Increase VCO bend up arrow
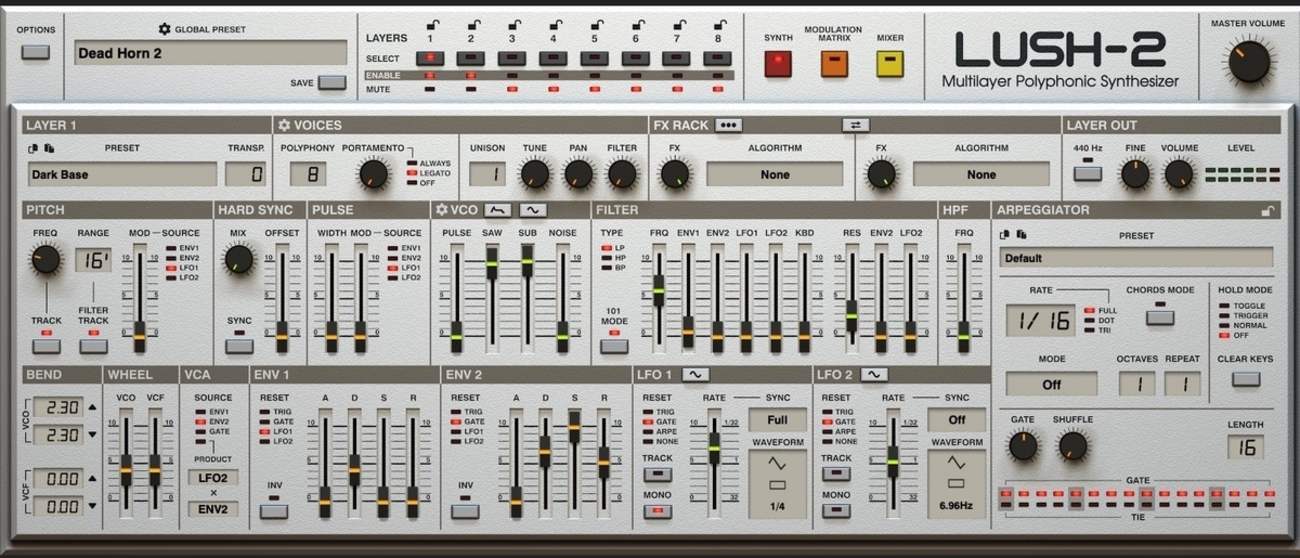Image resolution: width=1300 pixels, height=558 pixels. [x=93, y=408]
